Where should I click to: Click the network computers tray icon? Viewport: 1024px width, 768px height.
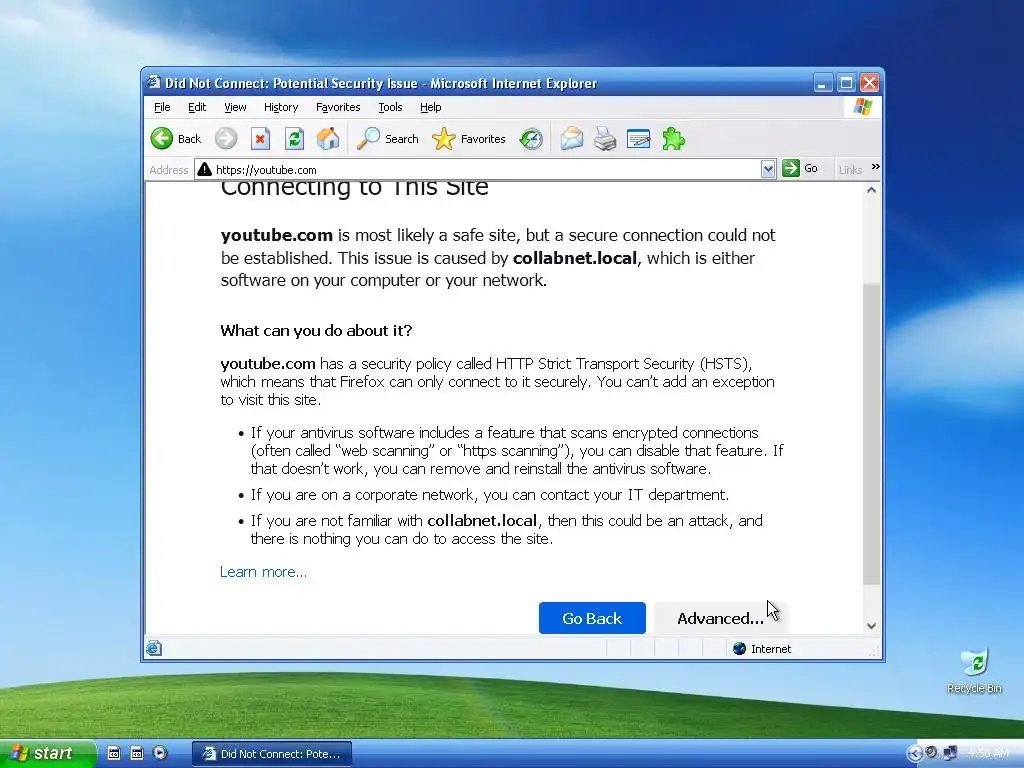pos(950,753)
